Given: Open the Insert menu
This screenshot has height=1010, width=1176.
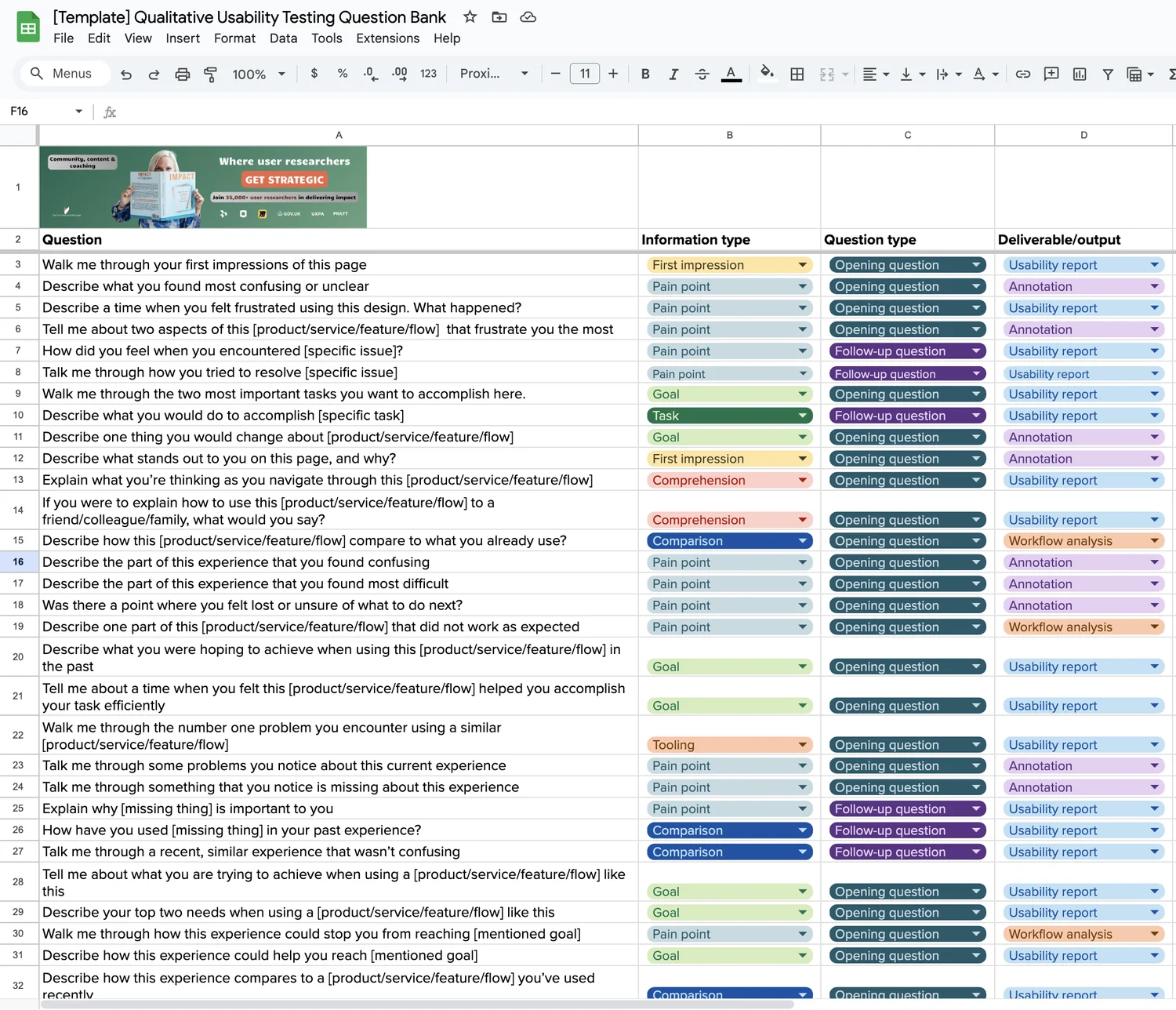Looking at the screenshot, I should coord(183,38).
